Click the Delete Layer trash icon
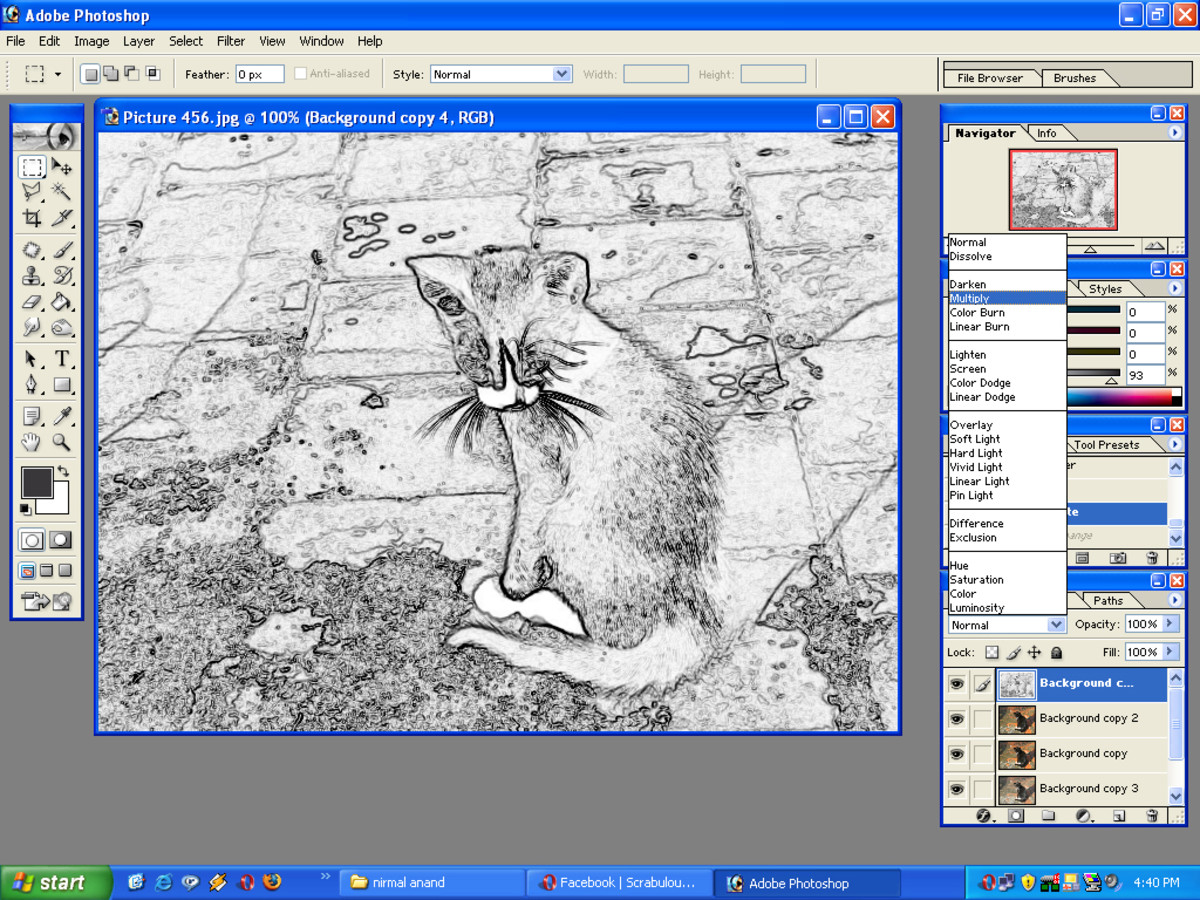Image resolution: width=1200 pixels, height=900 pixels. click(1150, 816)
